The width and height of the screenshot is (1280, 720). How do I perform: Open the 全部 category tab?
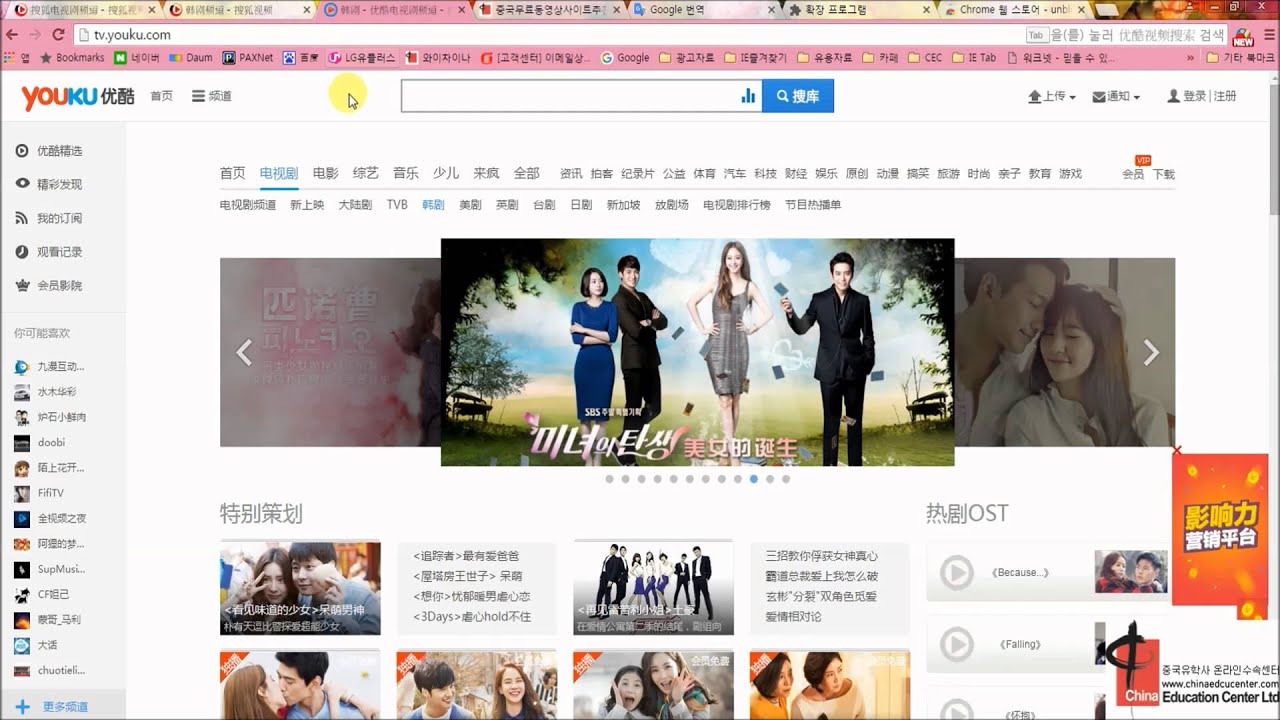click(526, 173)
